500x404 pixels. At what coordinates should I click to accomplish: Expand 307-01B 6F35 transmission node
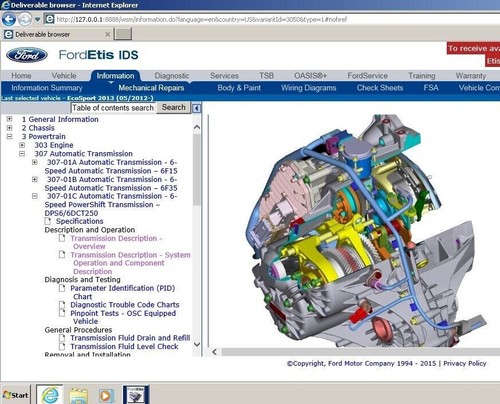coord(35,179)
